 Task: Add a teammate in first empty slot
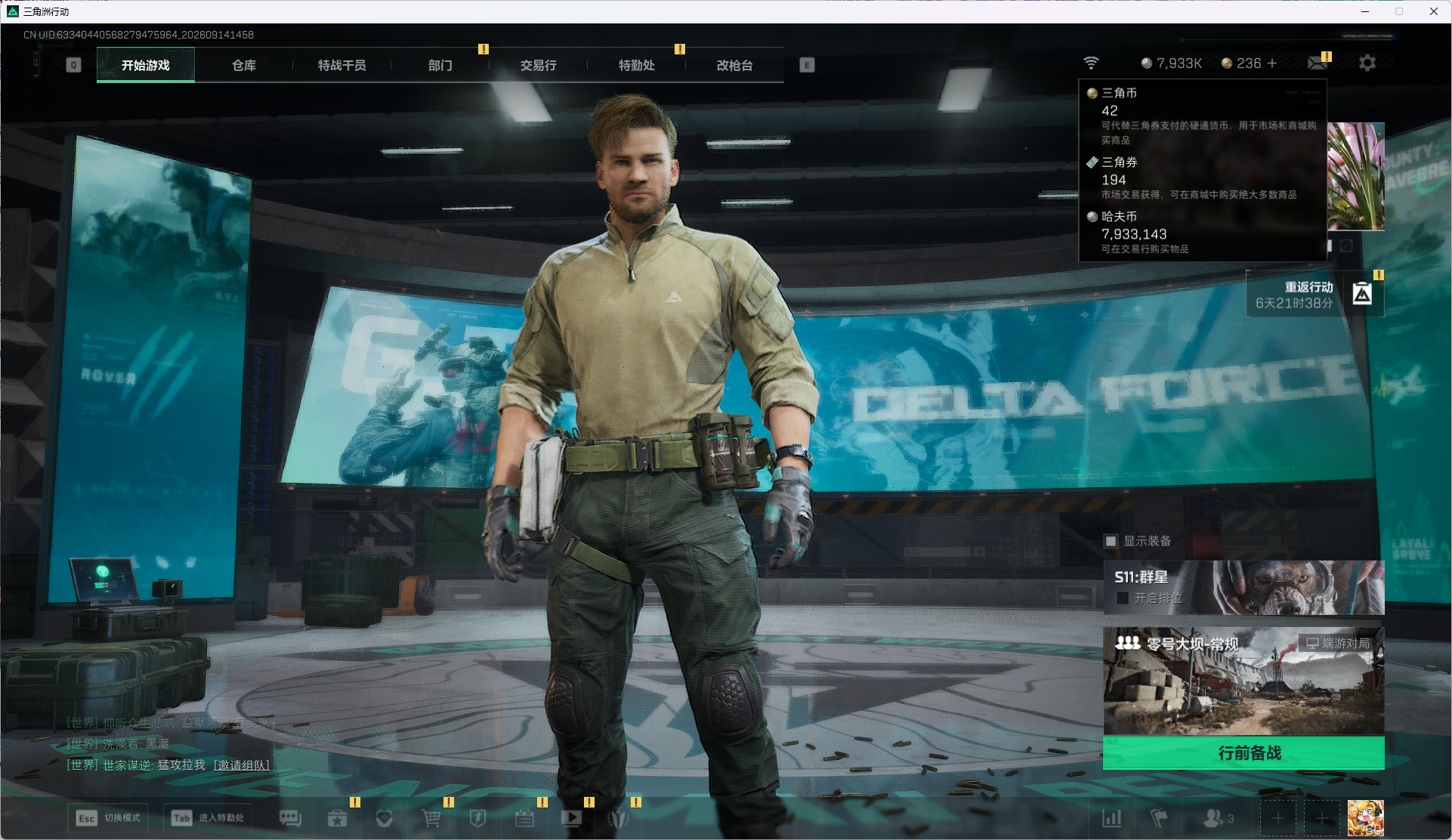(1277, 818)
